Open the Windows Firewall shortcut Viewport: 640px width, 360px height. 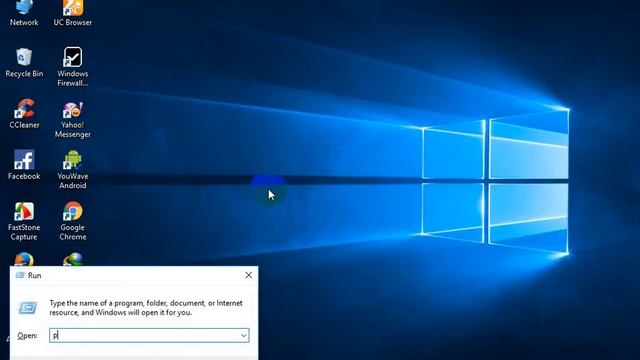(73, 67)
